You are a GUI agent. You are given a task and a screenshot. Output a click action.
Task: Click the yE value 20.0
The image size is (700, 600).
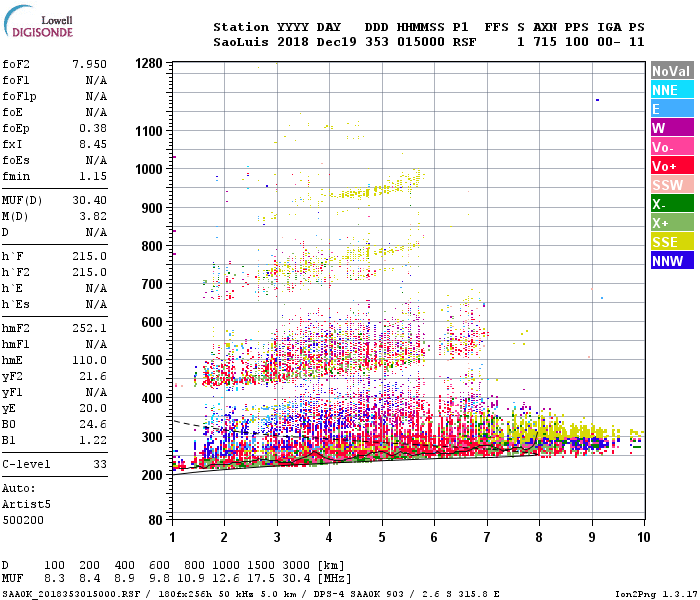tap(93, 409)
